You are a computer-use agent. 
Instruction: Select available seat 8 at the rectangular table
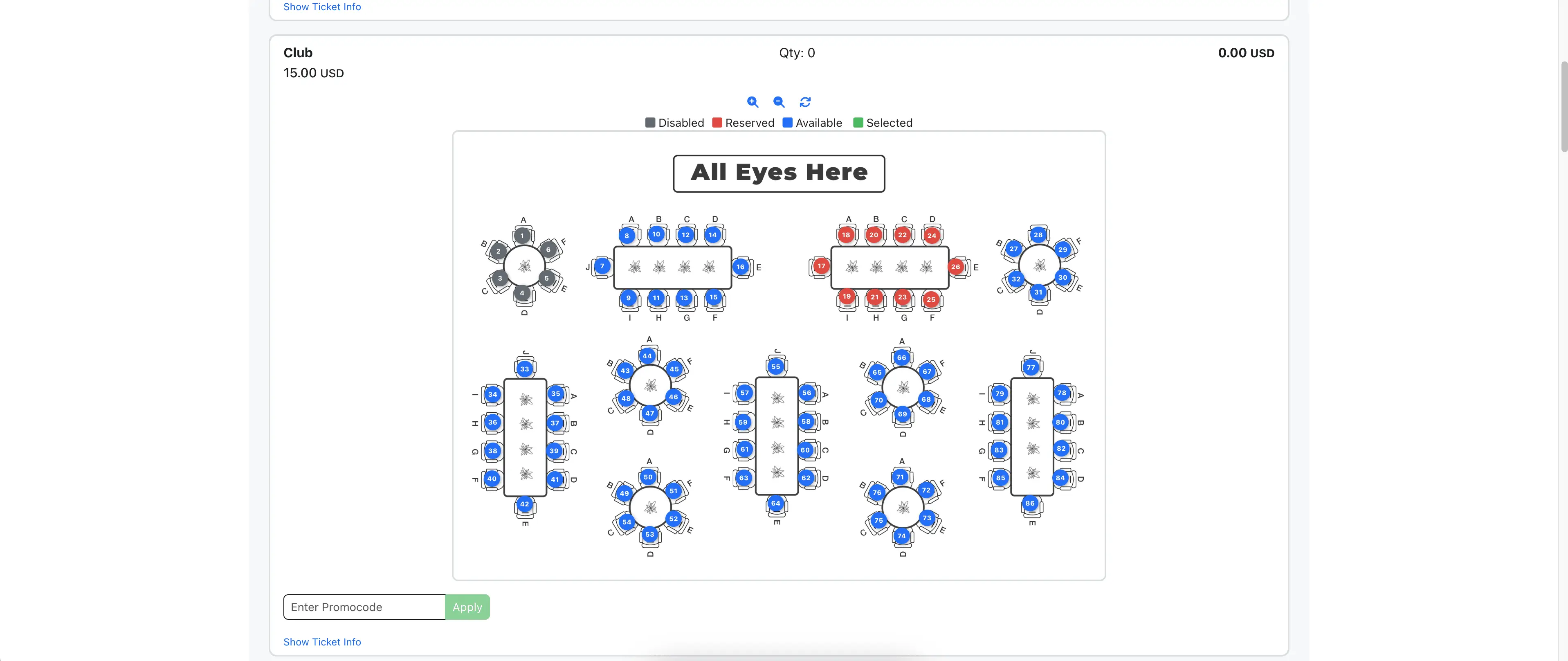(x=627, y=235)
